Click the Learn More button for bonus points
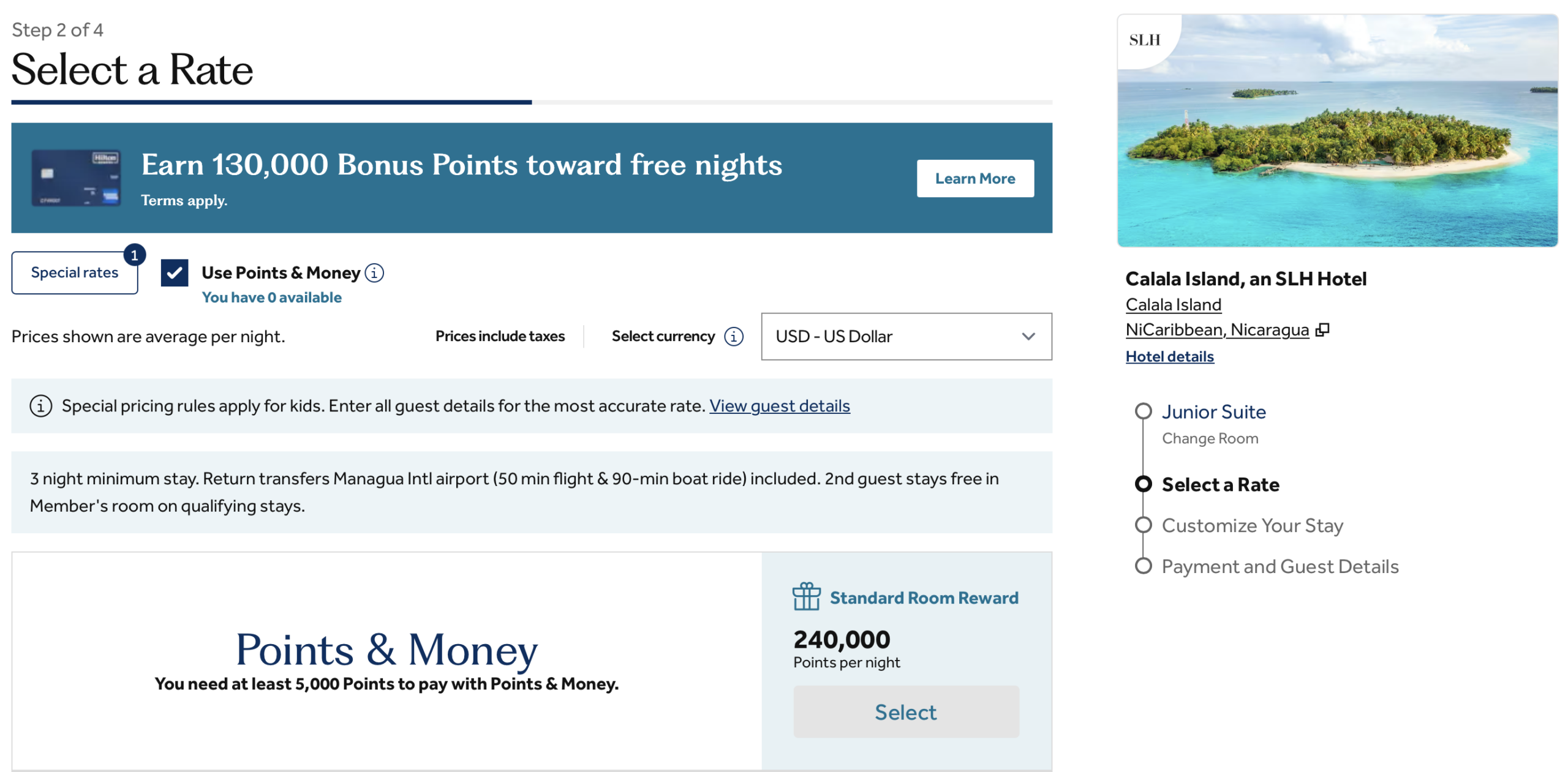 point(974,178)
